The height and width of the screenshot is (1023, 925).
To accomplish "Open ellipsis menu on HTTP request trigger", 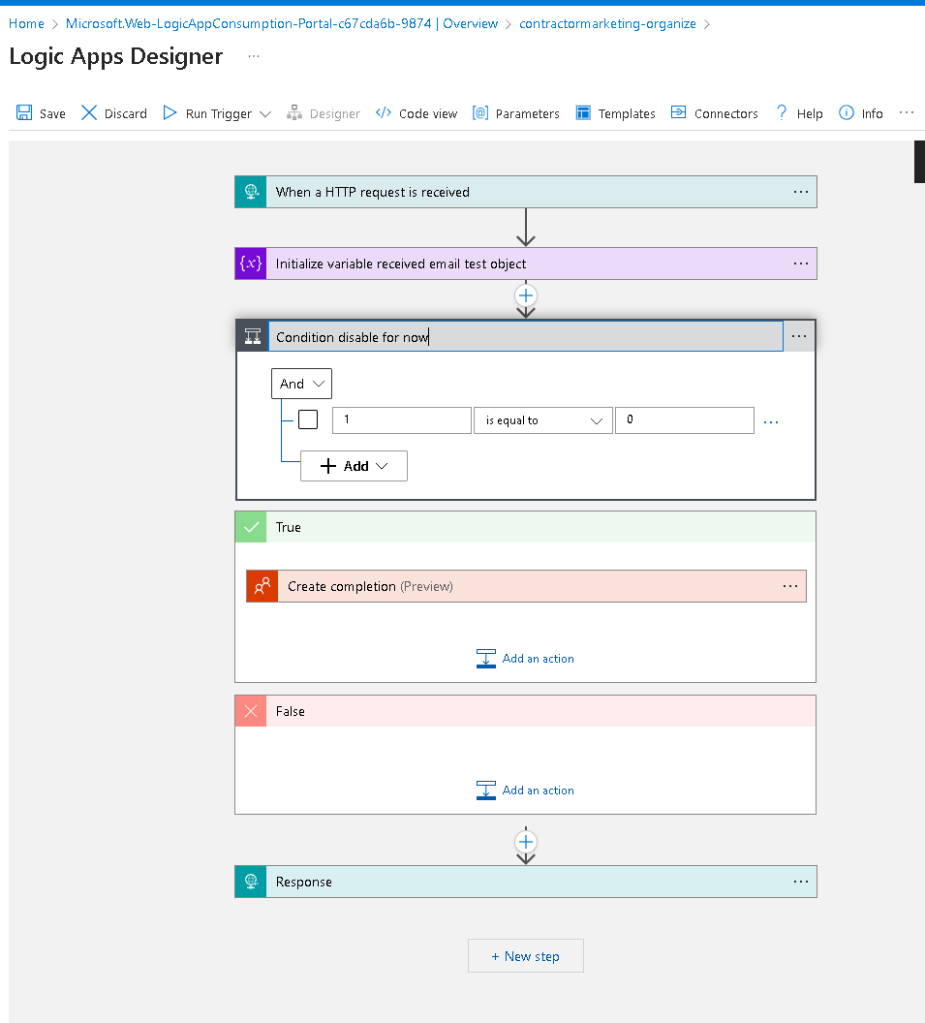I will coord(800,192).
